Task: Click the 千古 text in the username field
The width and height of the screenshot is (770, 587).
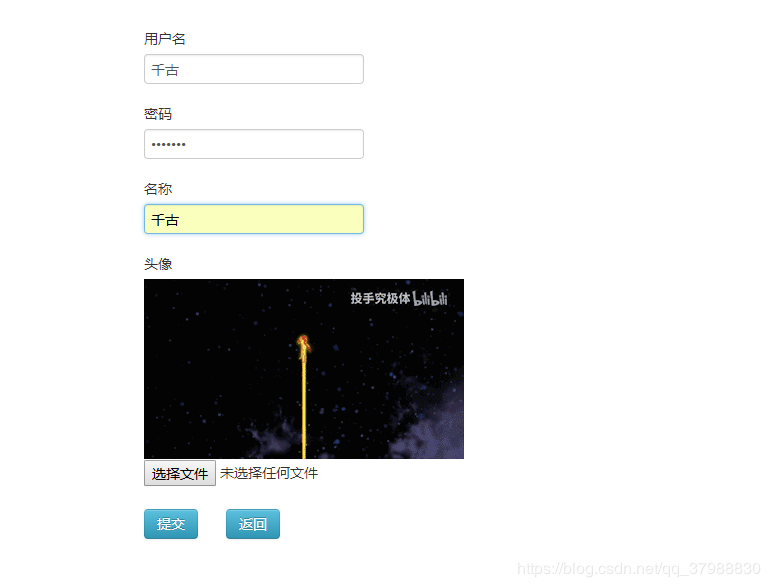Action: [165, 70]
